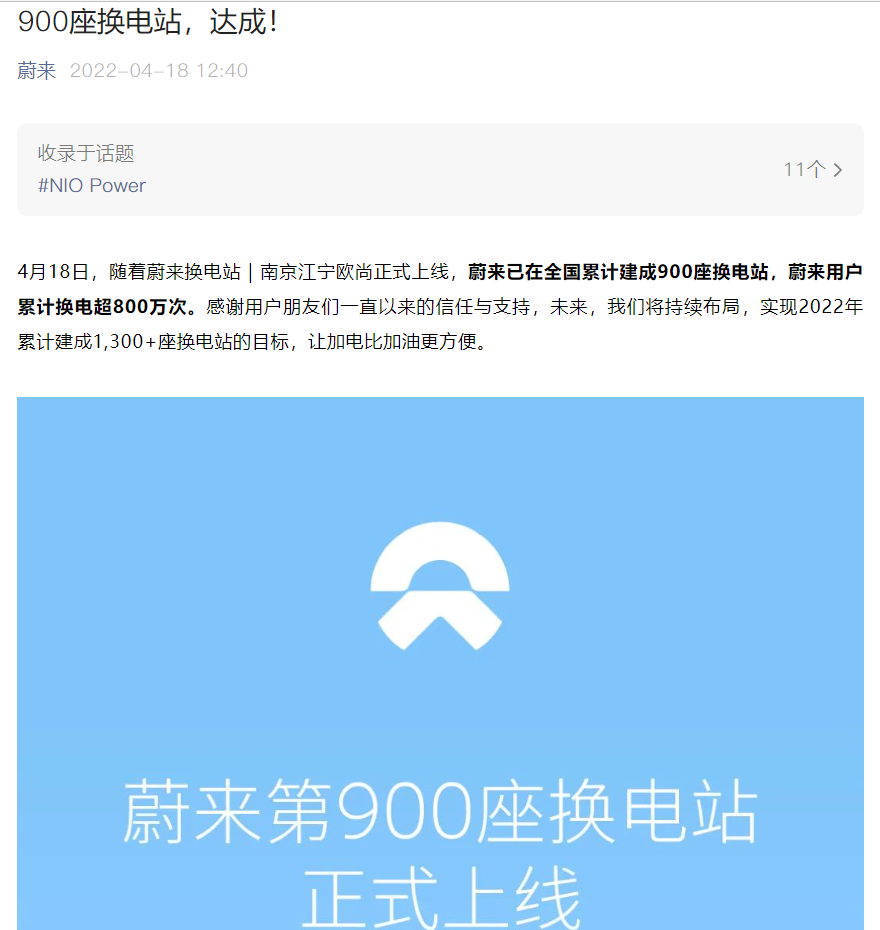
Task: Click the 蔚来 author account link
Action: click(x=37, y=71)
